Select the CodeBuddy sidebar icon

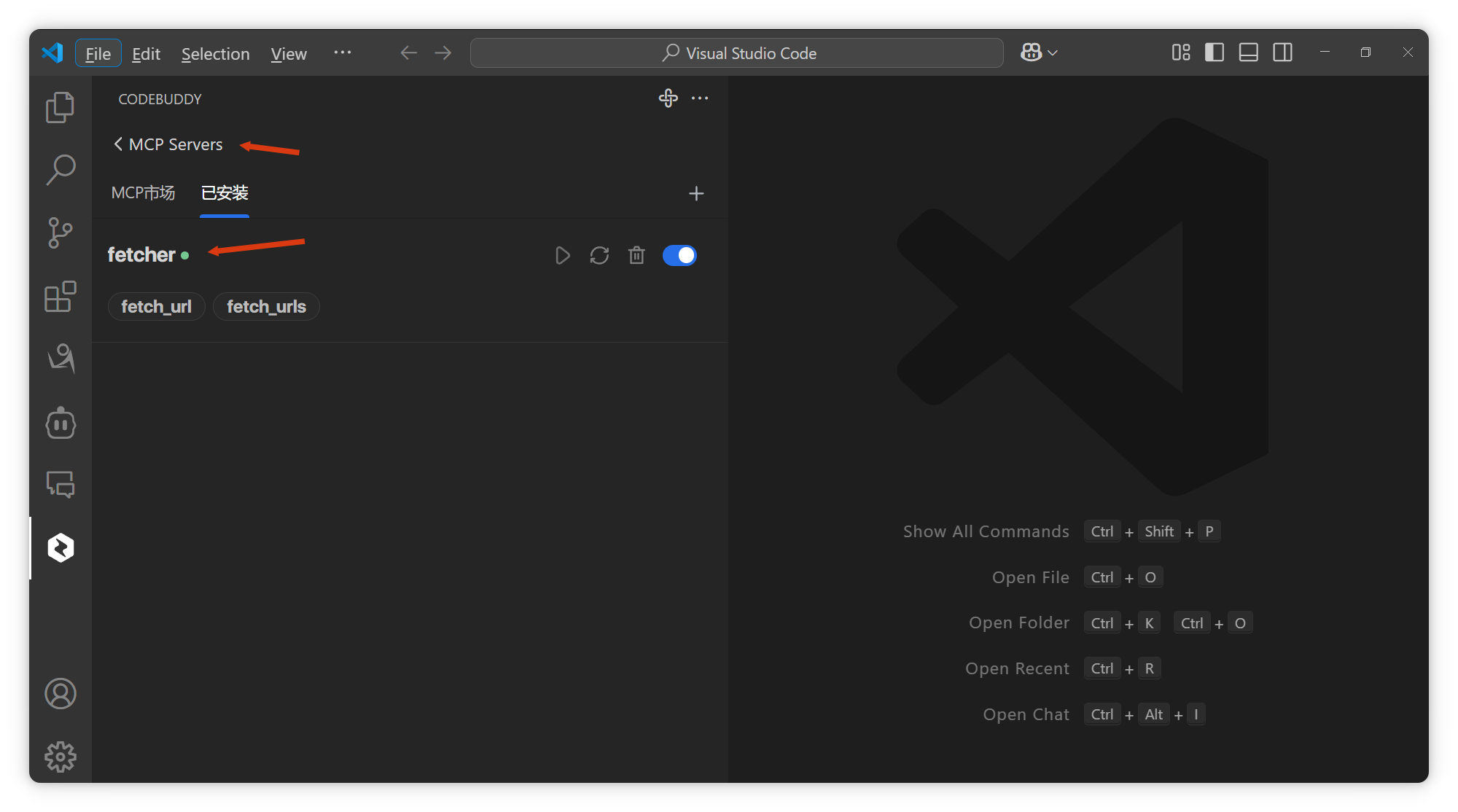click(61, 547)
